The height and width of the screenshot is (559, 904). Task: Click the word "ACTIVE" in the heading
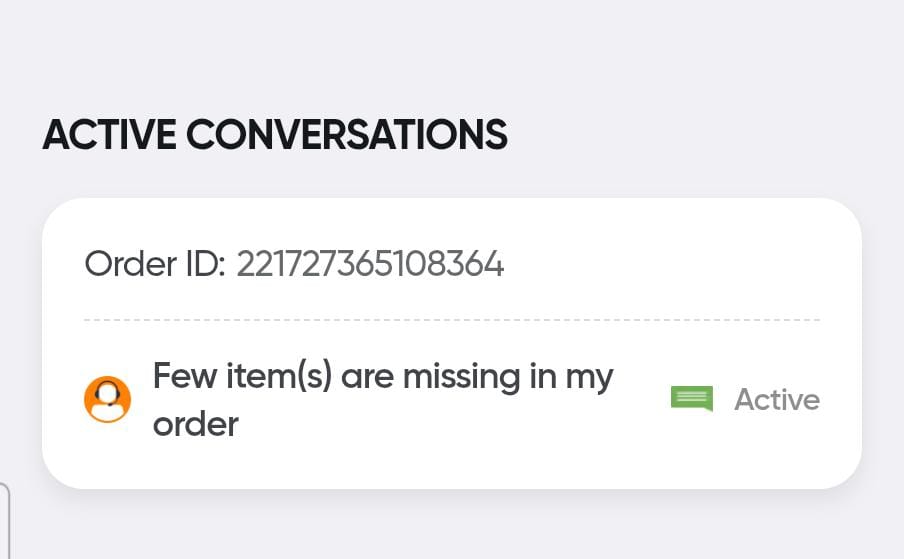[110, 135]
